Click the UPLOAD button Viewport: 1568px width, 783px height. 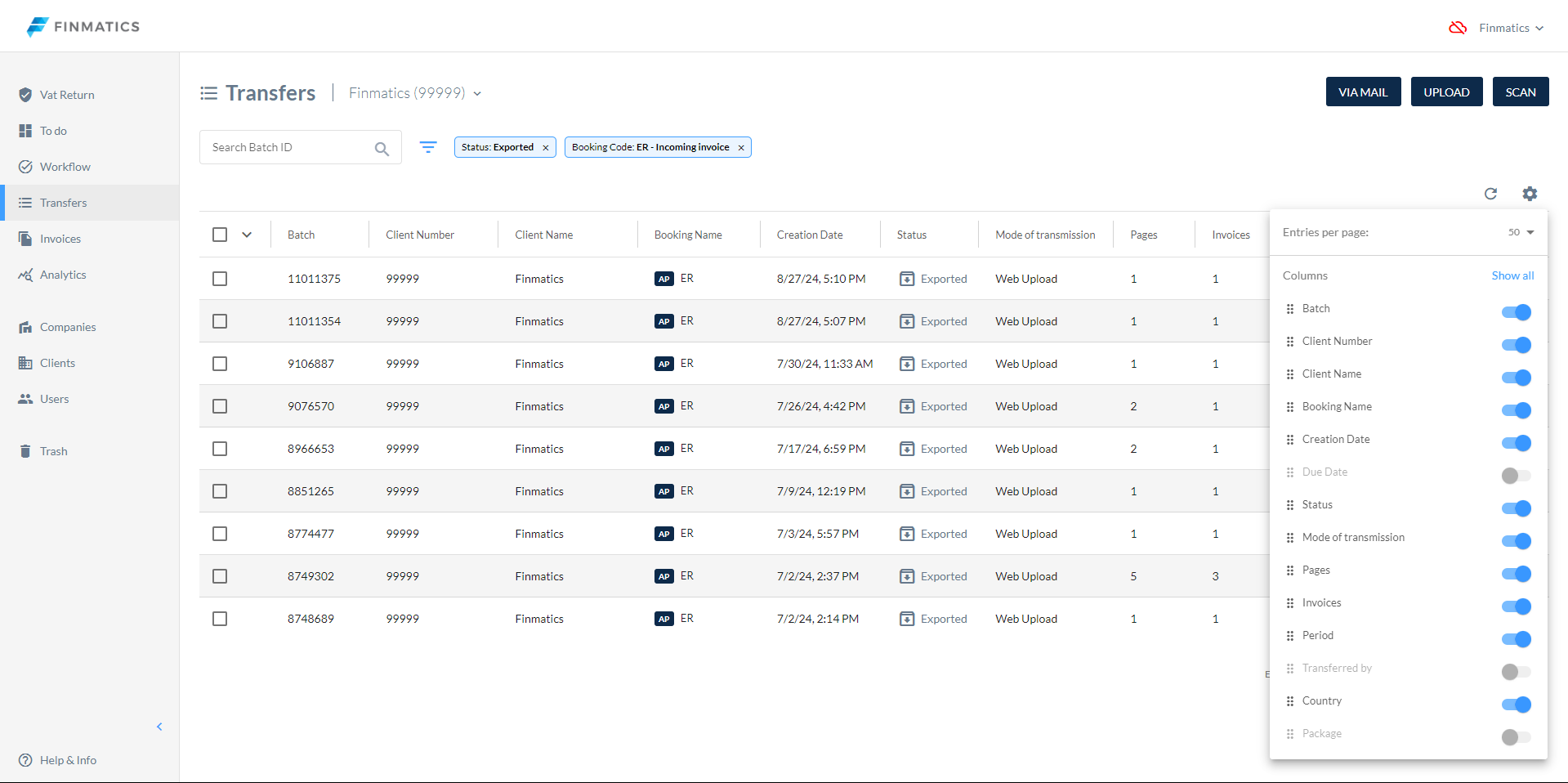[1446, 92]
